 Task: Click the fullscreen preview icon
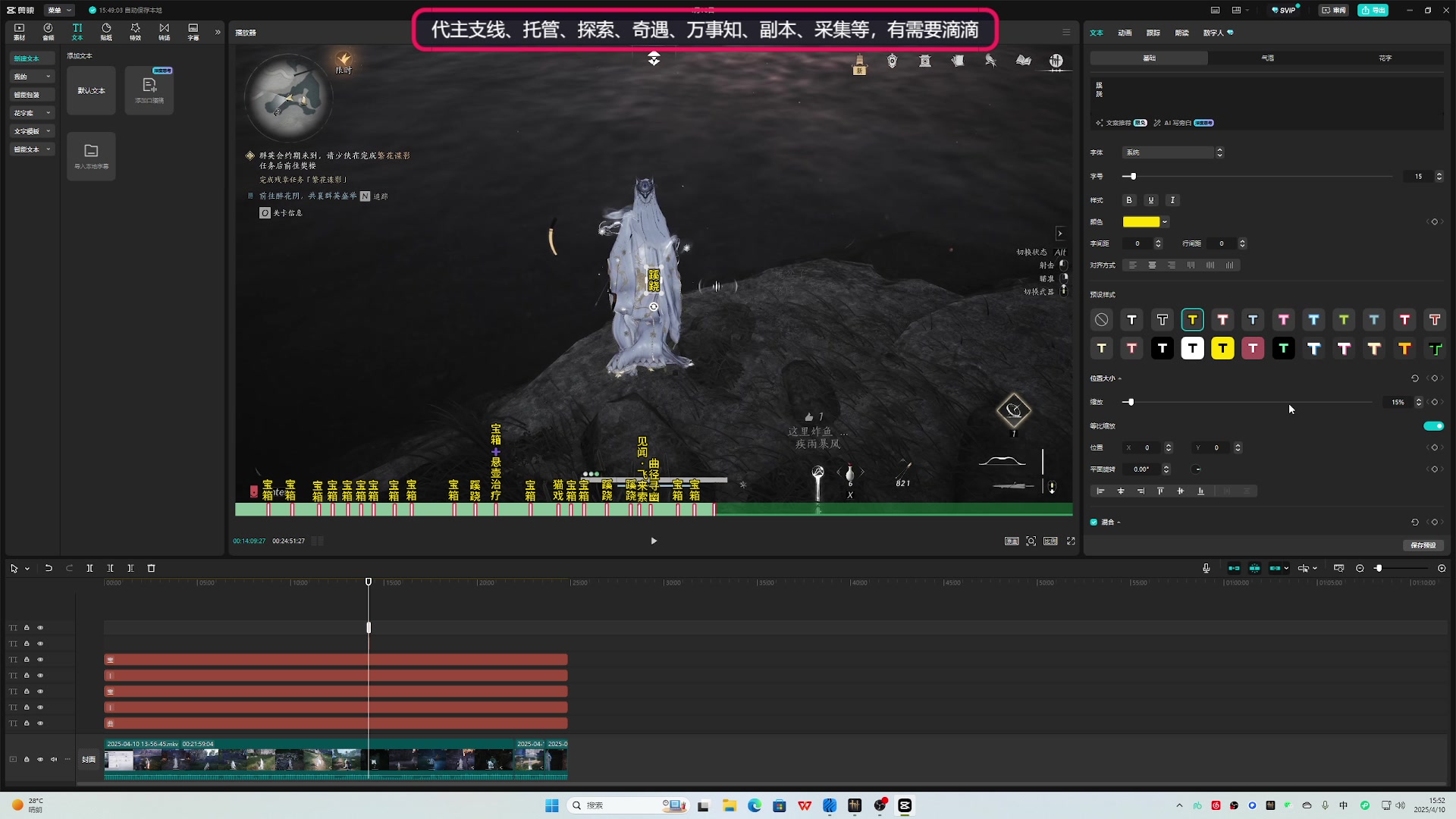tap(1071, 541)
